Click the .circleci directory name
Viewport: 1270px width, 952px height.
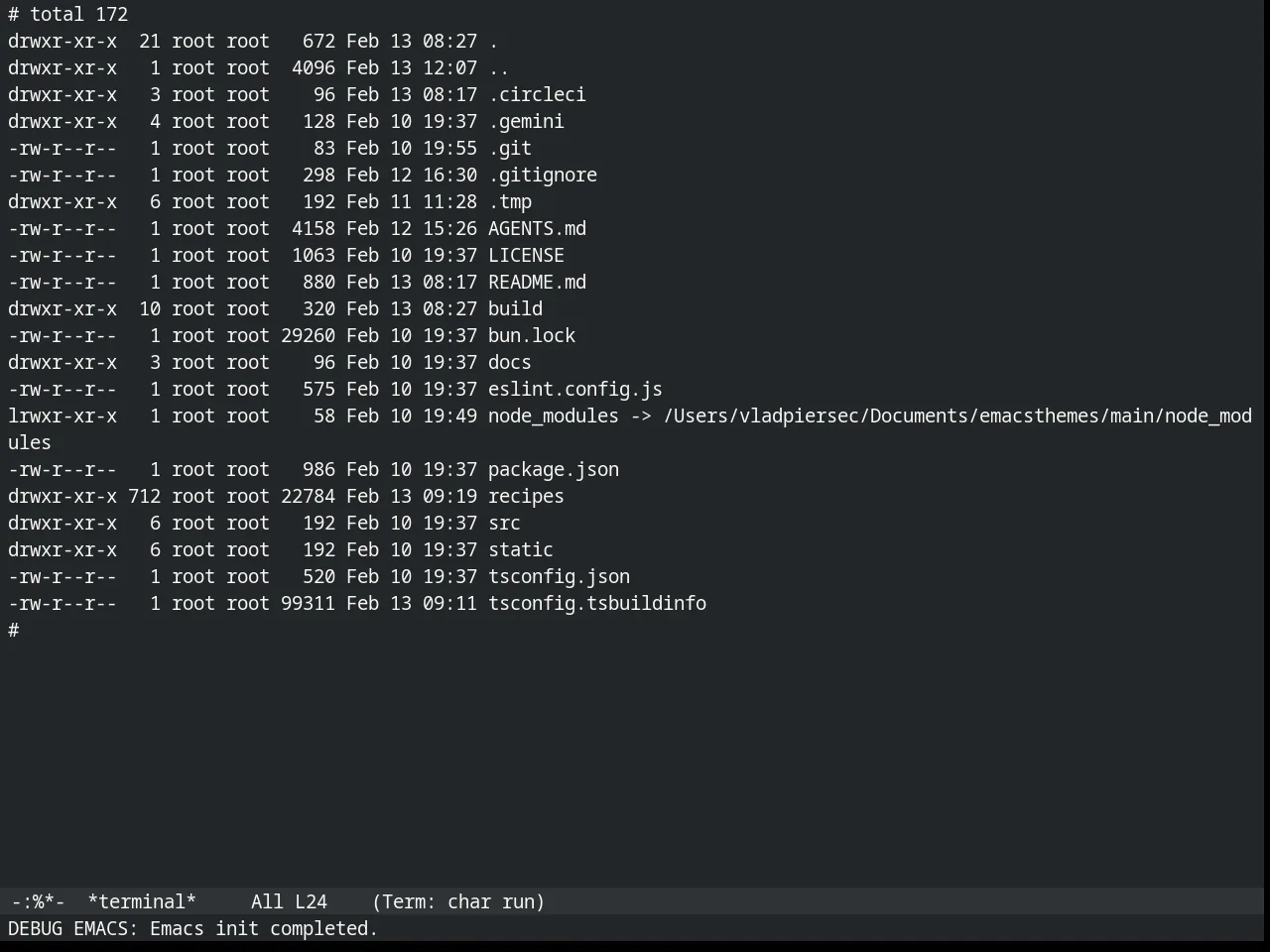(537, 94)
